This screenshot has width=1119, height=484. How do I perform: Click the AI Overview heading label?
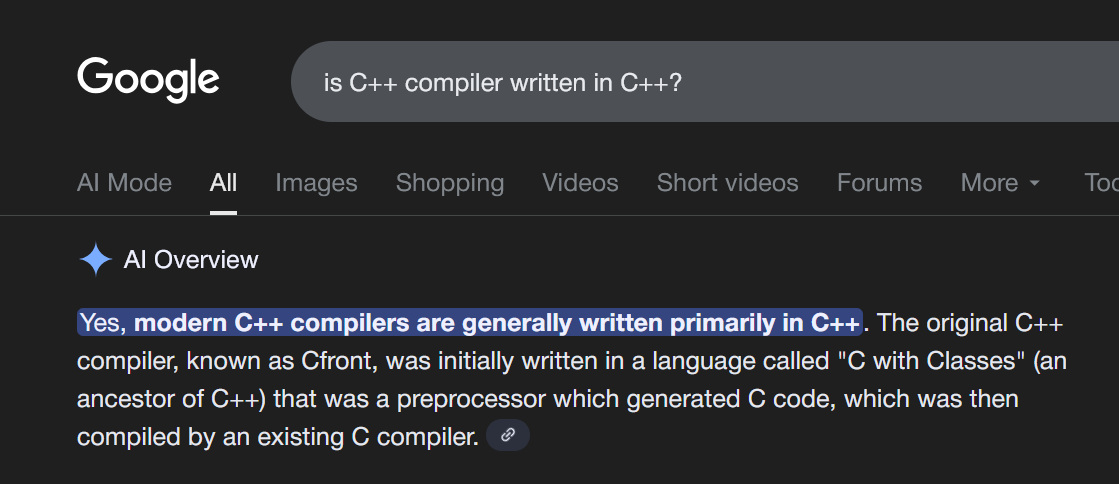click(x=191, y=260)
